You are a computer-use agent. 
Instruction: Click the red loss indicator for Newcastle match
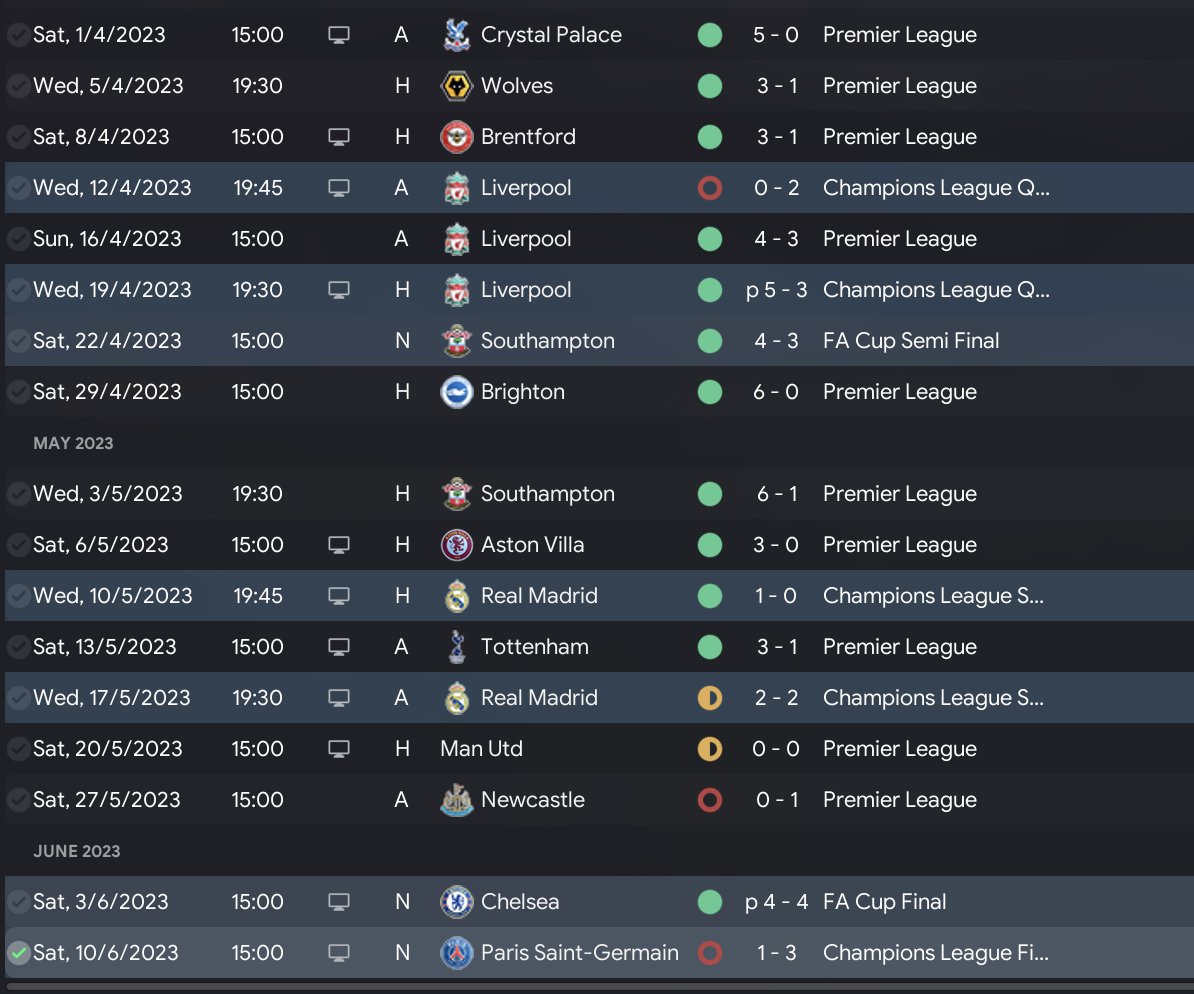click(x=709, y=800)
